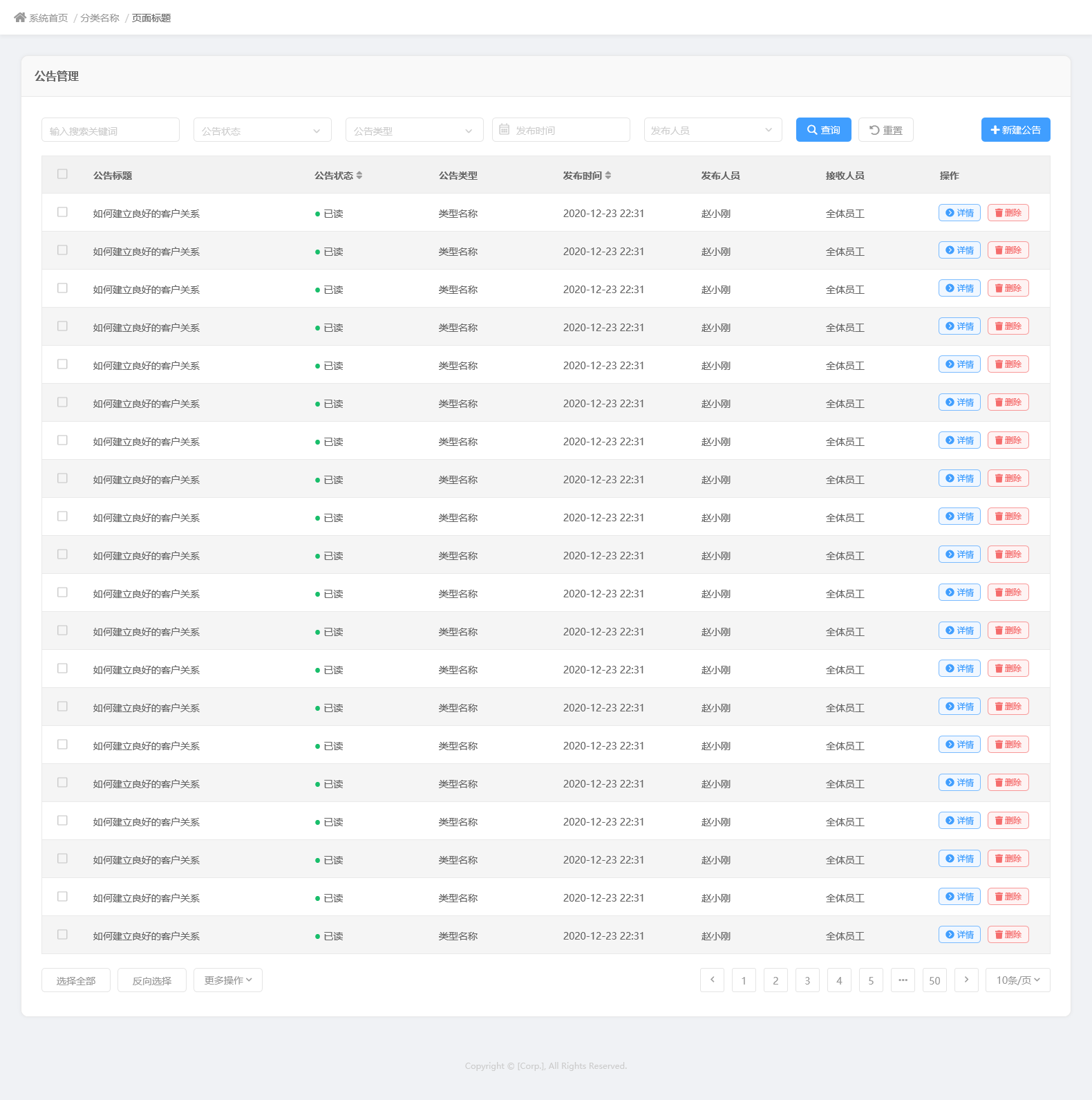This screenshot has height=1100, width=1092.
Task: Check the last table row checkbox
Action: 62,935
